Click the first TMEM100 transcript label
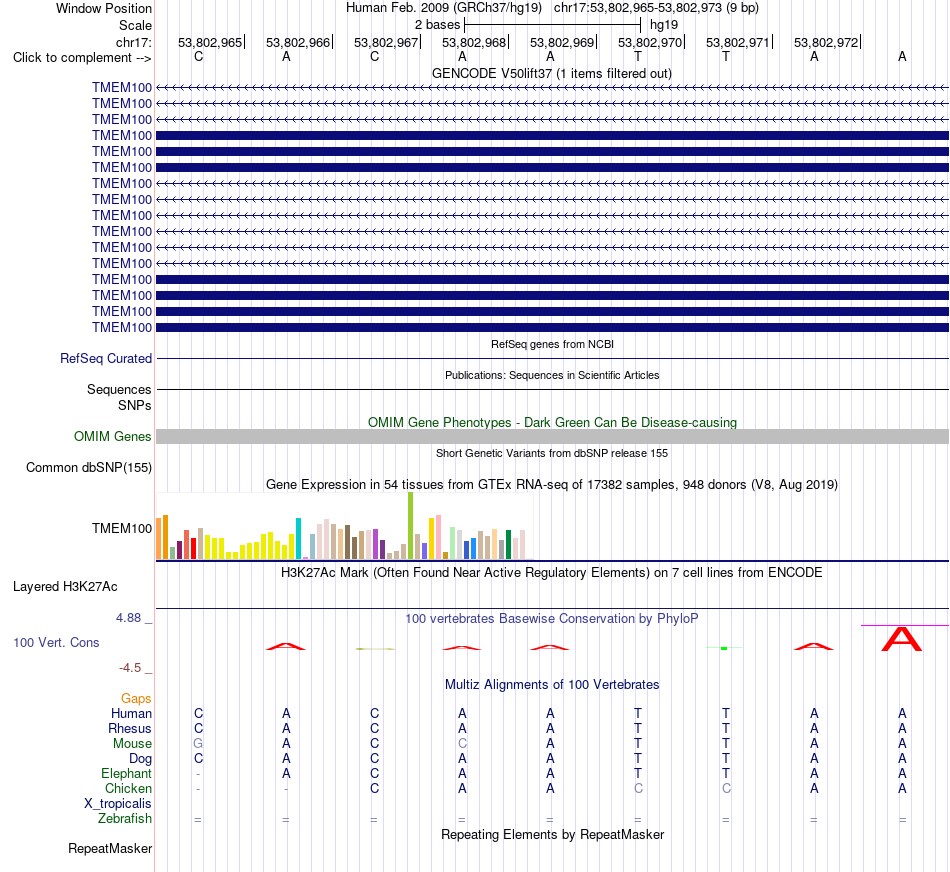The width and height of the screenshot is (950, 872). pos(122,87)
